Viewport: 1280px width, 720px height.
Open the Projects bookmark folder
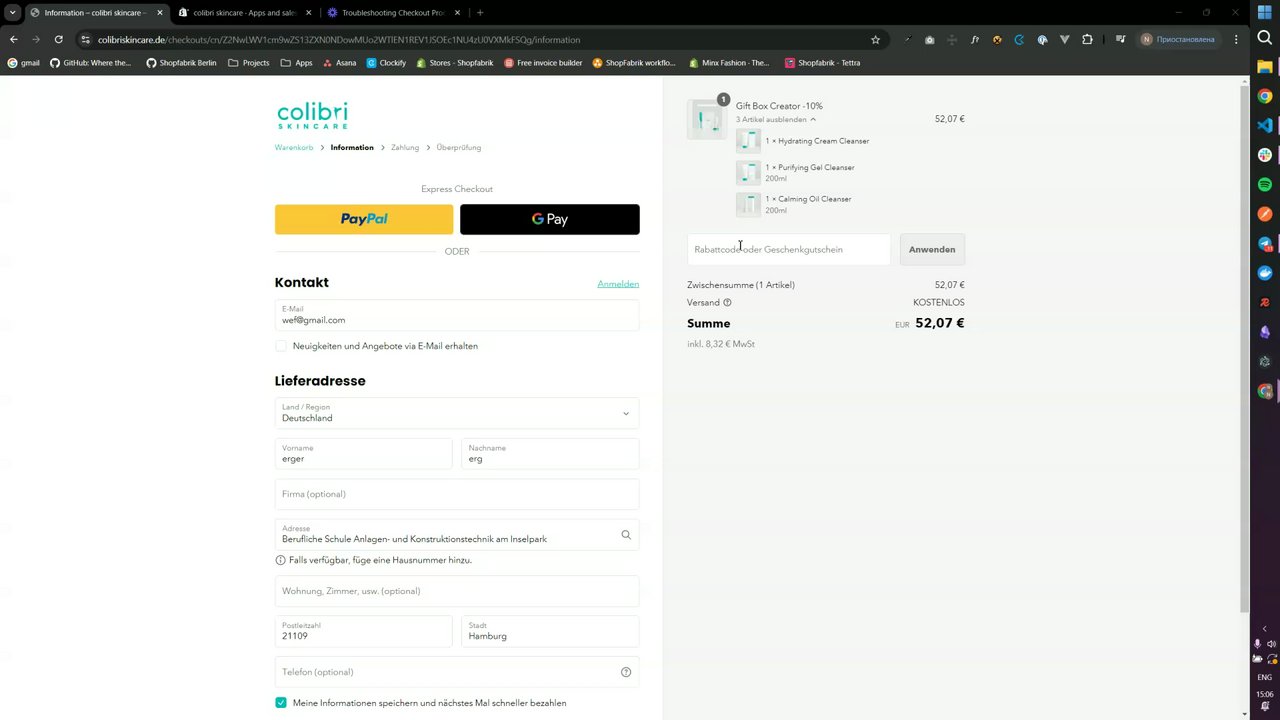249,62
